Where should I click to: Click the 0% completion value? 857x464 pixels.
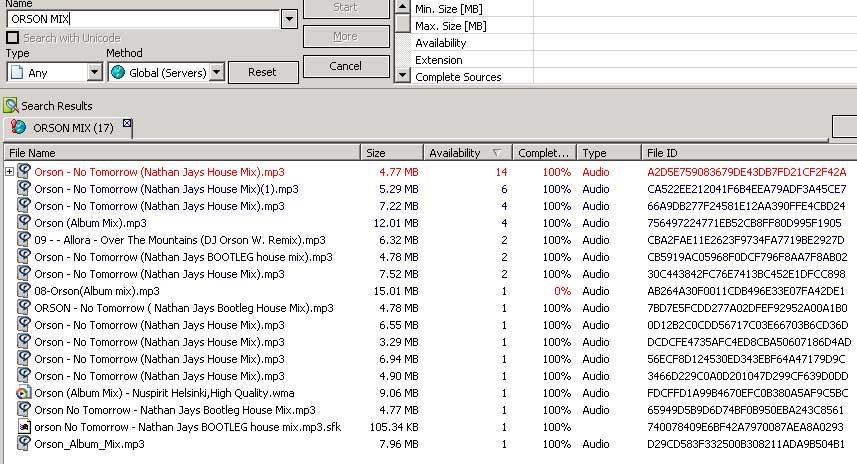pyautogui.click(x=562, y=291)
